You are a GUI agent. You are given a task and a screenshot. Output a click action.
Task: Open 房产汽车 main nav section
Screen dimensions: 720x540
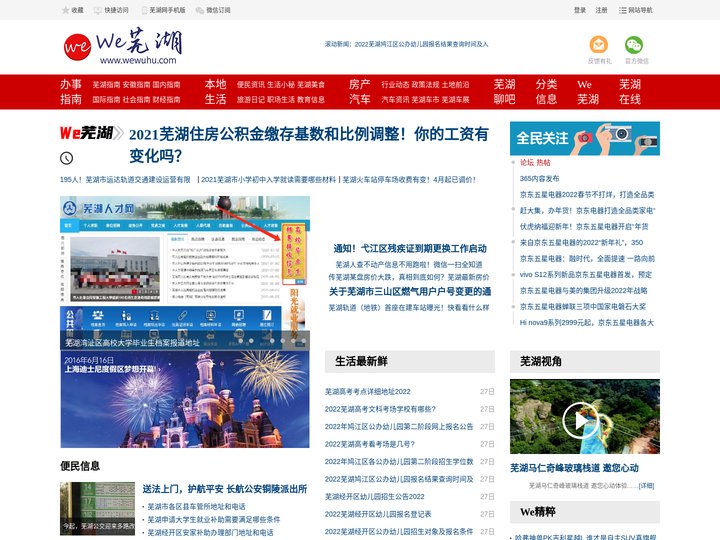360,92
